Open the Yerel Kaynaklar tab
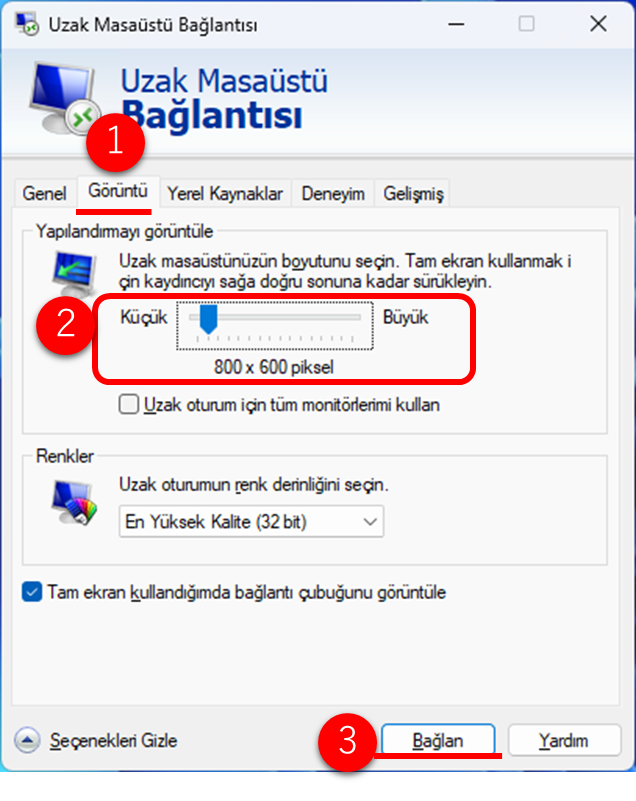 click(x=225, y=194)
